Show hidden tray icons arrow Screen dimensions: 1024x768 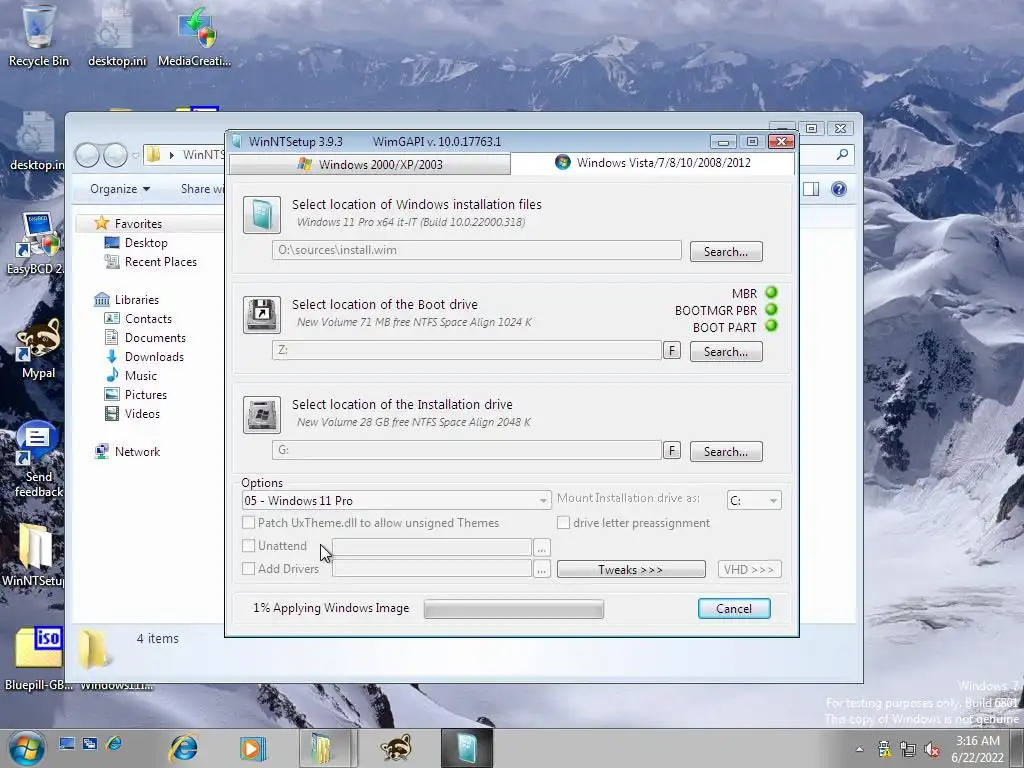859,749
